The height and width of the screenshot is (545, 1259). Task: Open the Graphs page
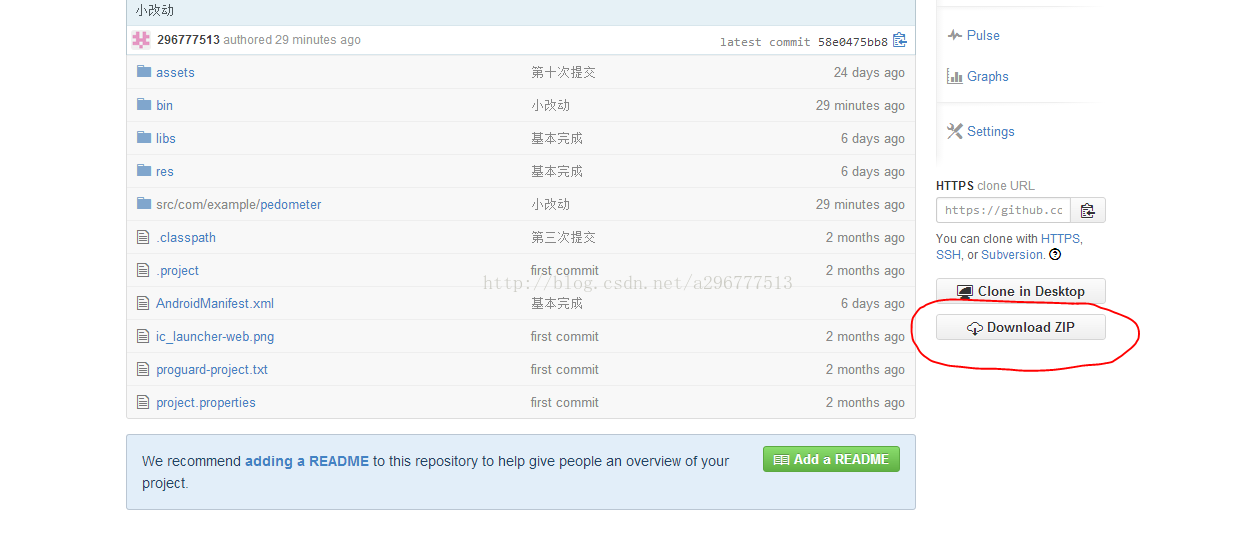click(988, 76)
